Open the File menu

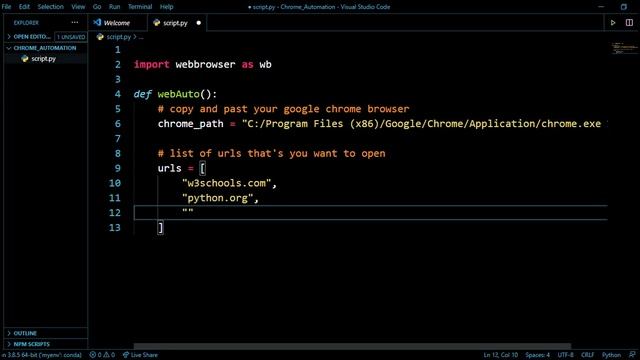[7, 7]
